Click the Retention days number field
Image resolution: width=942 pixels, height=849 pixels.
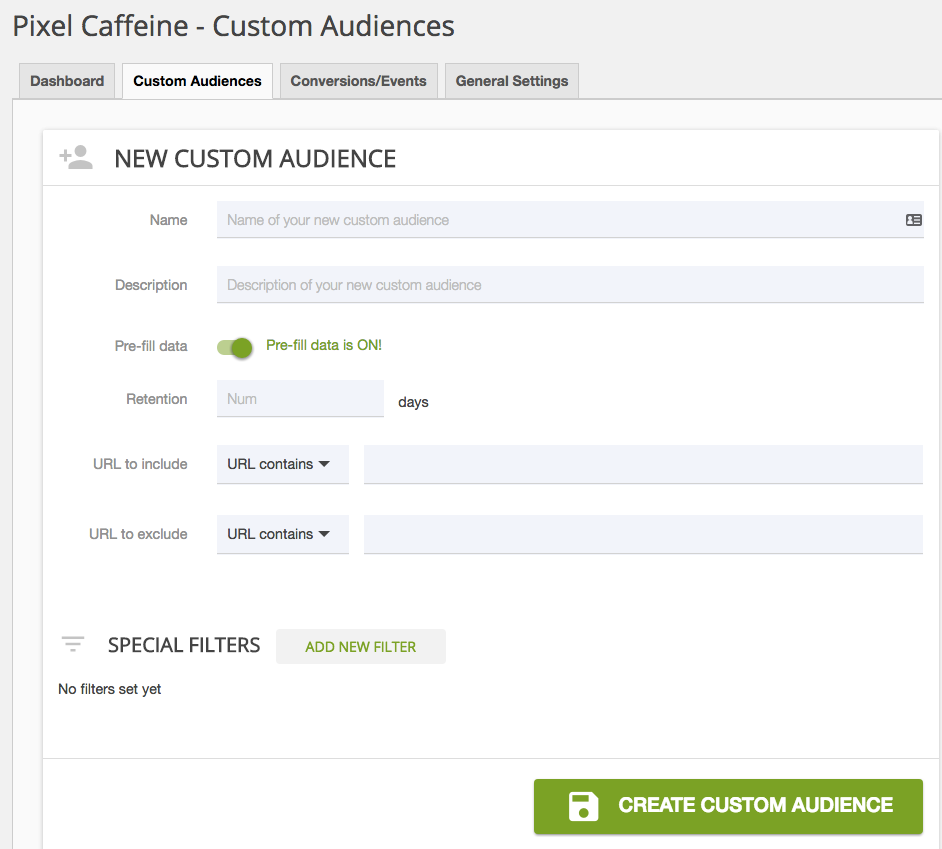(x=300, y=399)
